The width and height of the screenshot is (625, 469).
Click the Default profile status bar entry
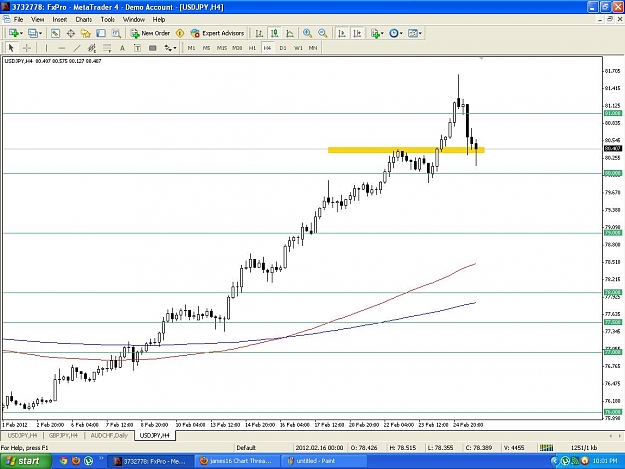pos(246,447)
